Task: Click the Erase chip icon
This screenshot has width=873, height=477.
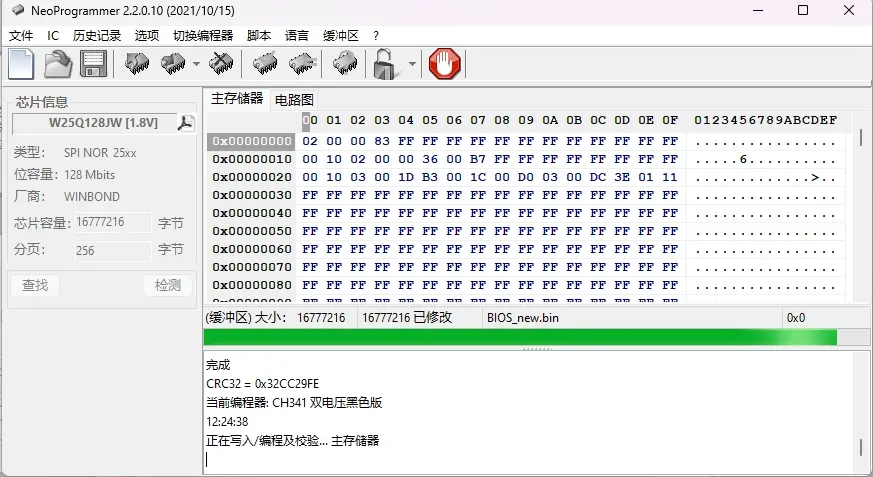Action: (x=221, y=63)
